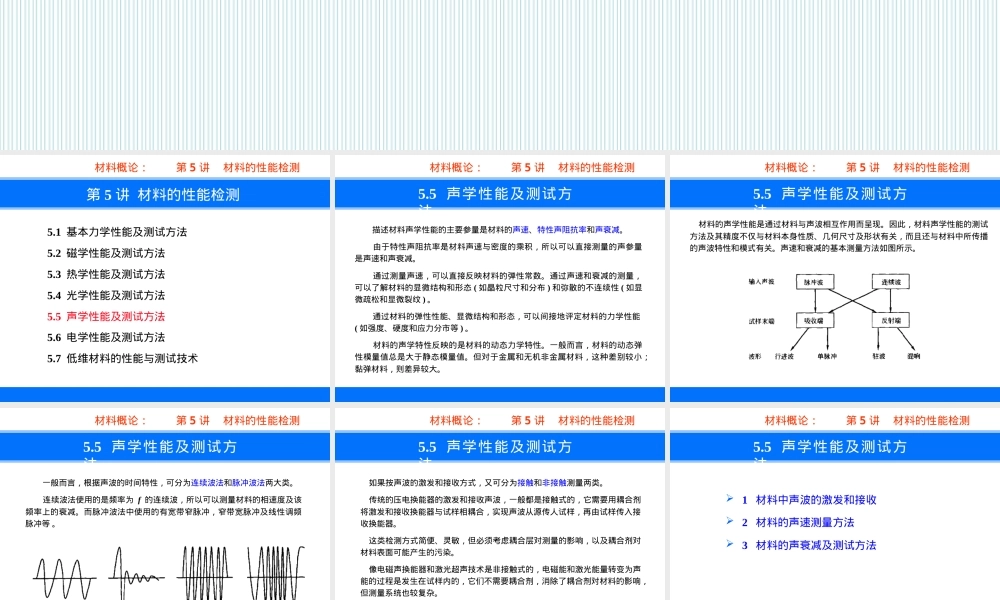
Task: Click paragraph starting 像电磁声换能器和激光超声技术
Action: [504, 581]
